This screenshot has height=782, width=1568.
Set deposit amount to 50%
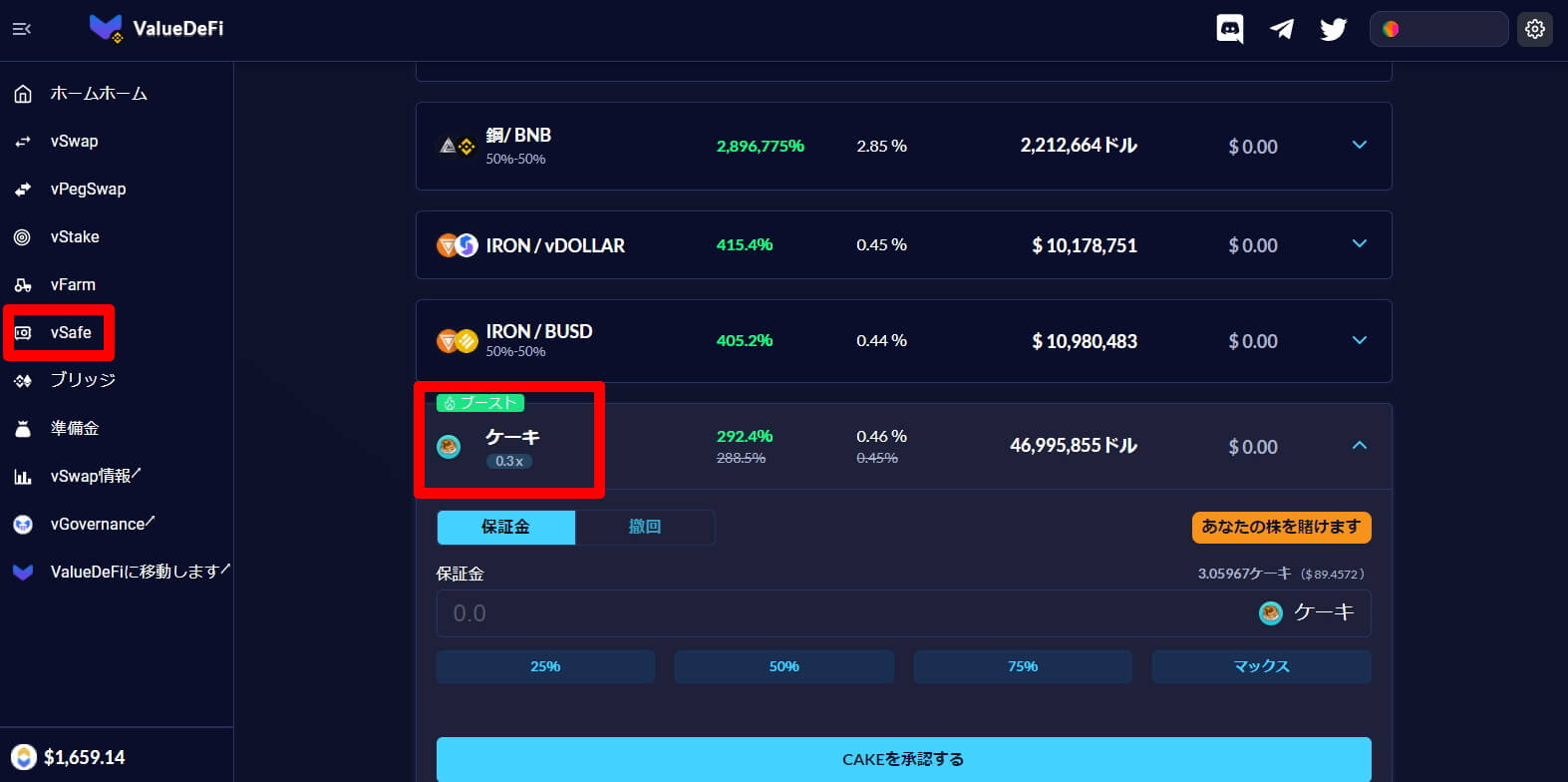coord(784,666)
